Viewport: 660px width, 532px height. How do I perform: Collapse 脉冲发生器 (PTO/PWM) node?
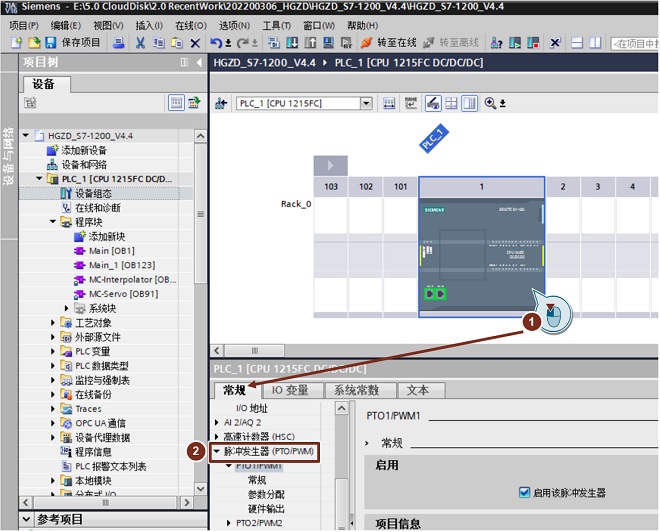point(217,451)
